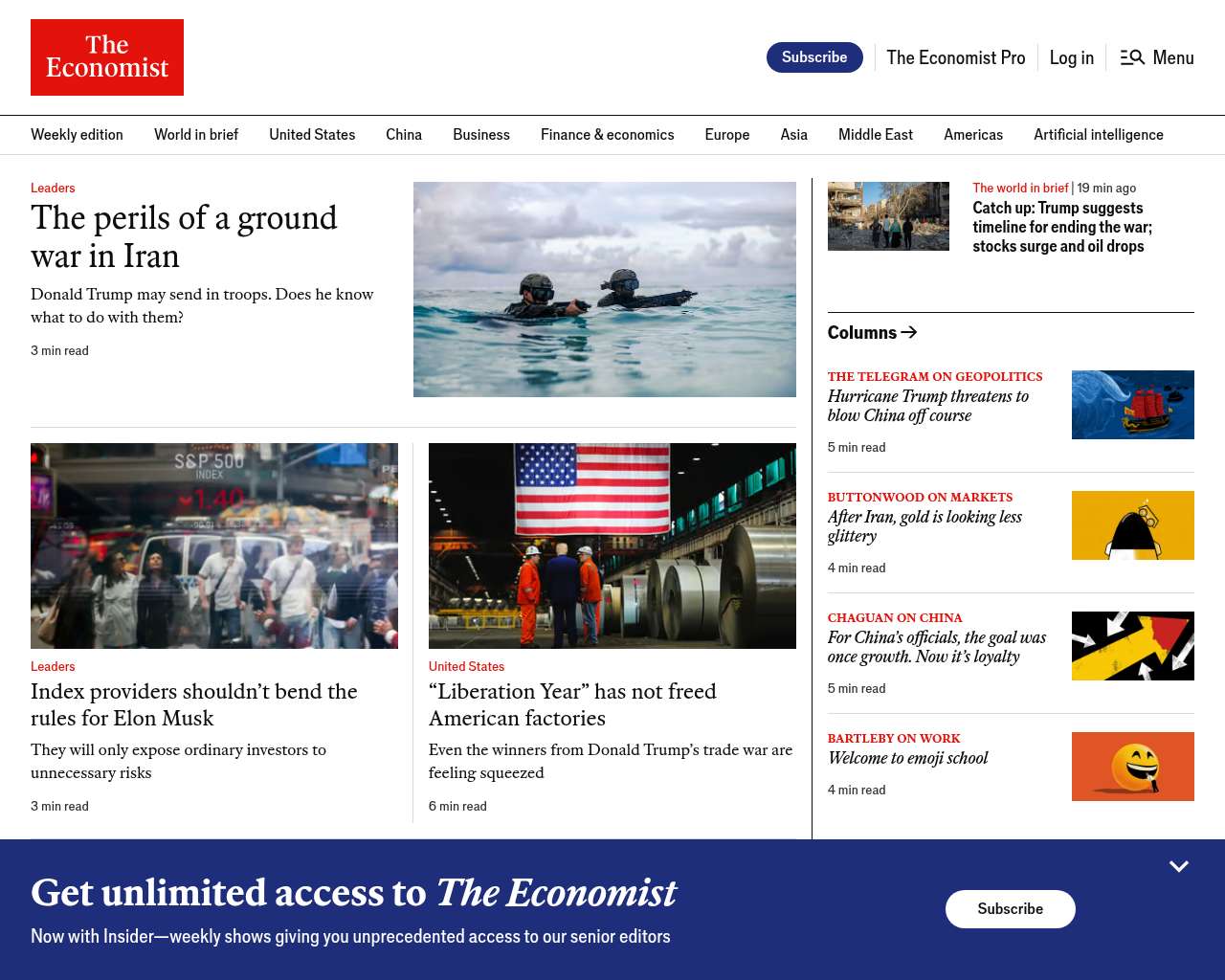This screenshot has width=1225, height=980.
Task: Read 'The perils of a ground war in Iran'
Action: 184,236
